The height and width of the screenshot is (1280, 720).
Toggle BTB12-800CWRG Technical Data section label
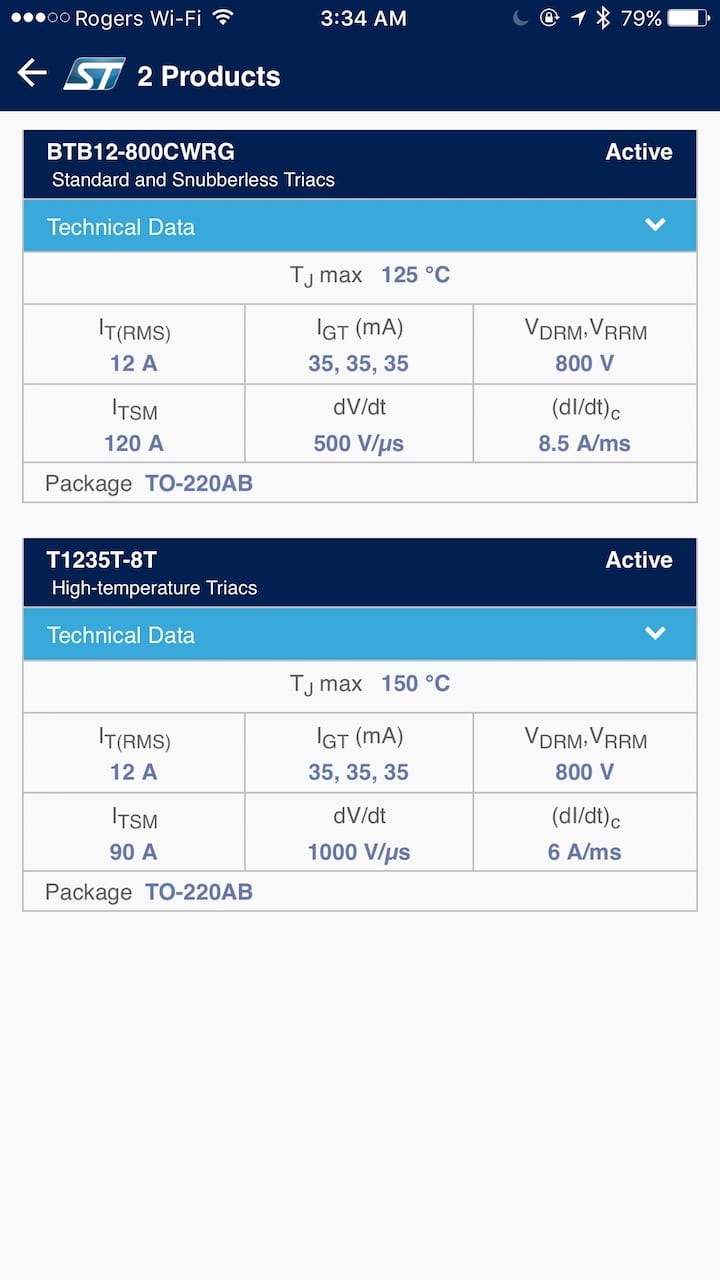(x=121, y=227)
